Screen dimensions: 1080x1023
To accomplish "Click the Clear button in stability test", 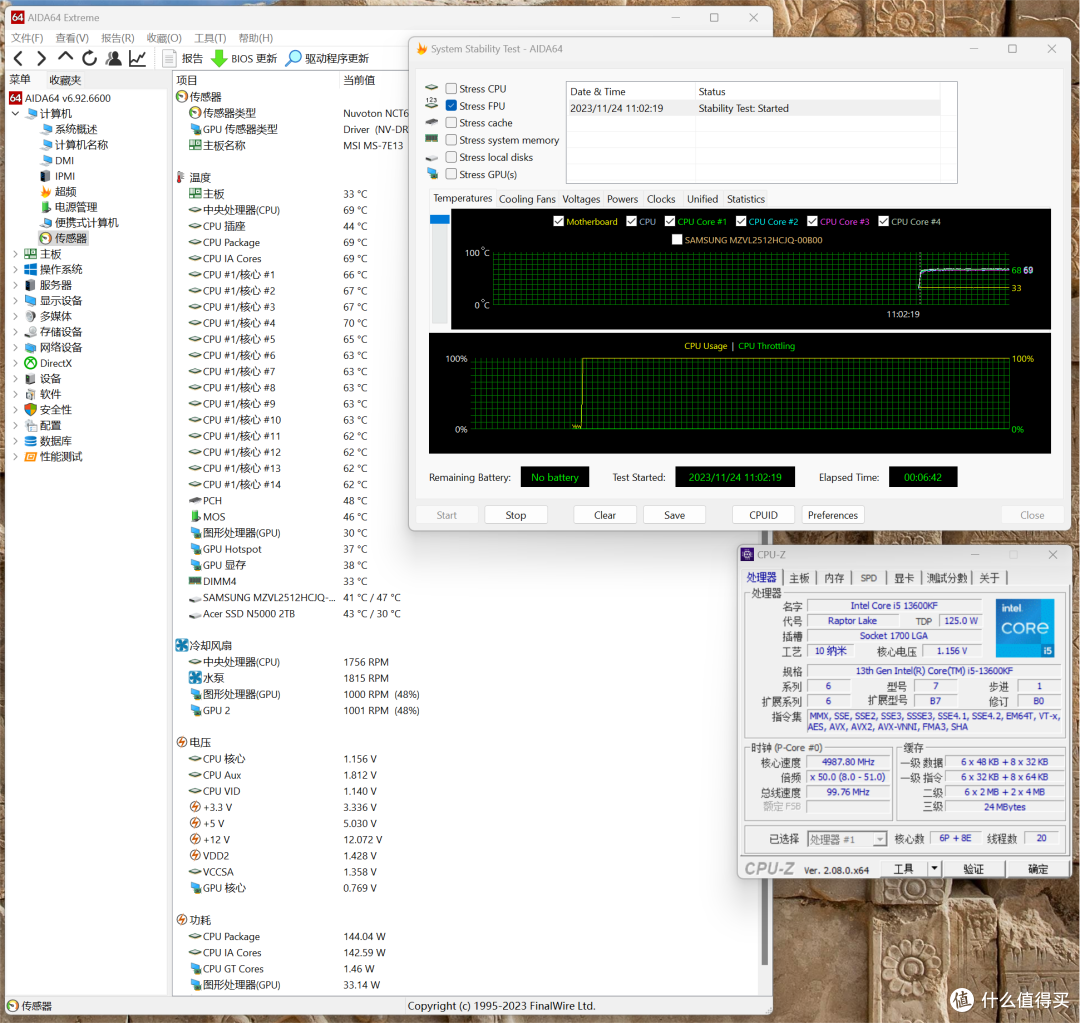I will point(605,515).
